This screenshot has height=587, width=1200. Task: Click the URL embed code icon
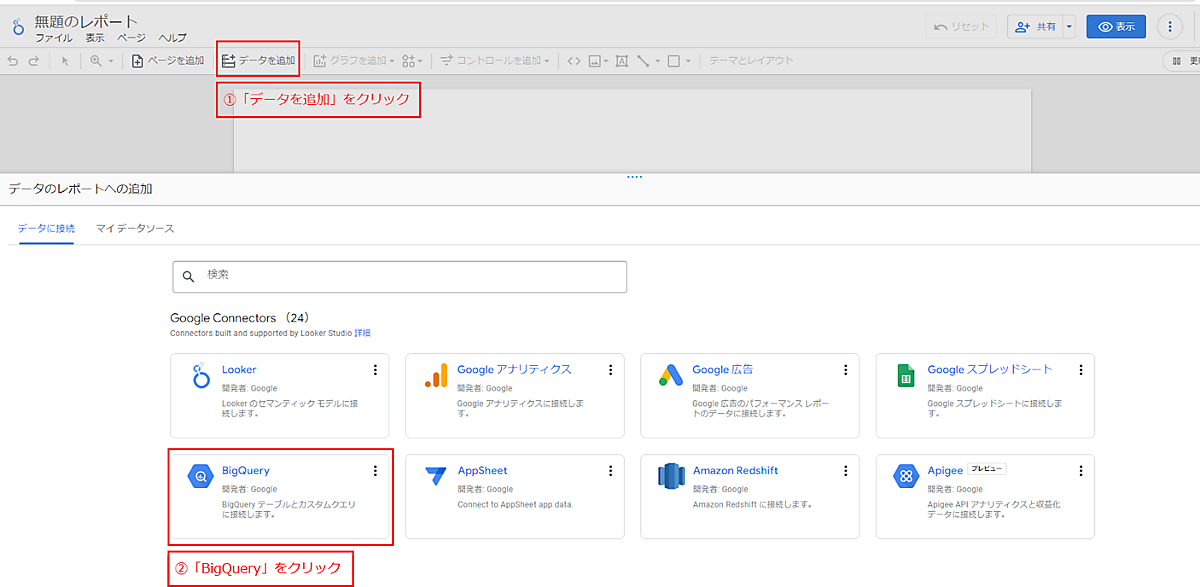point(573,61)
